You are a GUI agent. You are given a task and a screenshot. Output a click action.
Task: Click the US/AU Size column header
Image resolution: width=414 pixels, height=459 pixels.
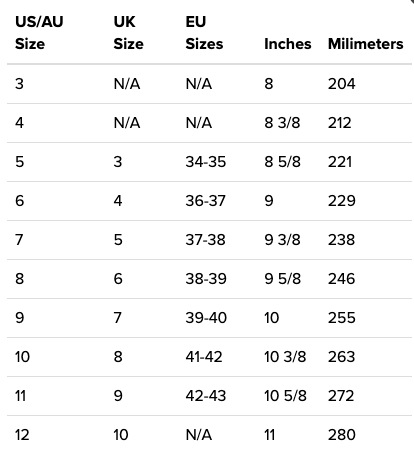(39, 33)
